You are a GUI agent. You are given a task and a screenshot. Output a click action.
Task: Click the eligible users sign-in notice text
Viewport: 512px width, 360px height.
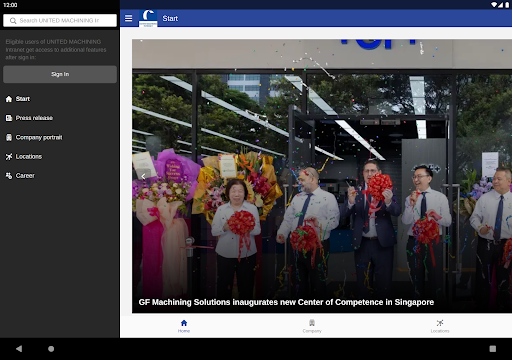56,49
